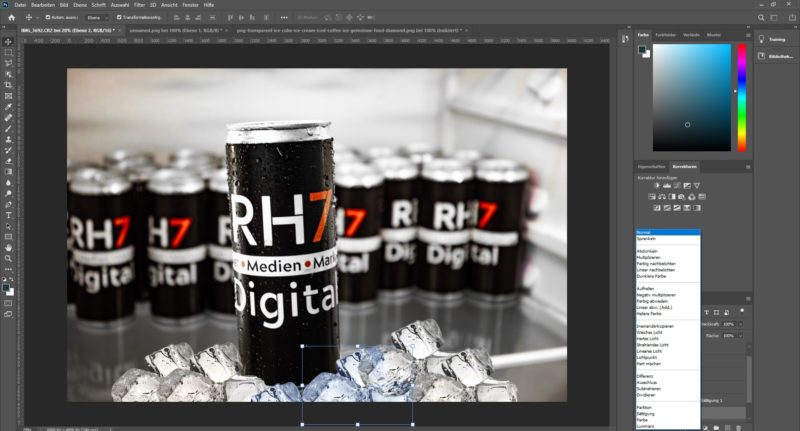Select the Horizontal Type tool
The width and height of the screenshot is (800, 431).
pos(8,215)
